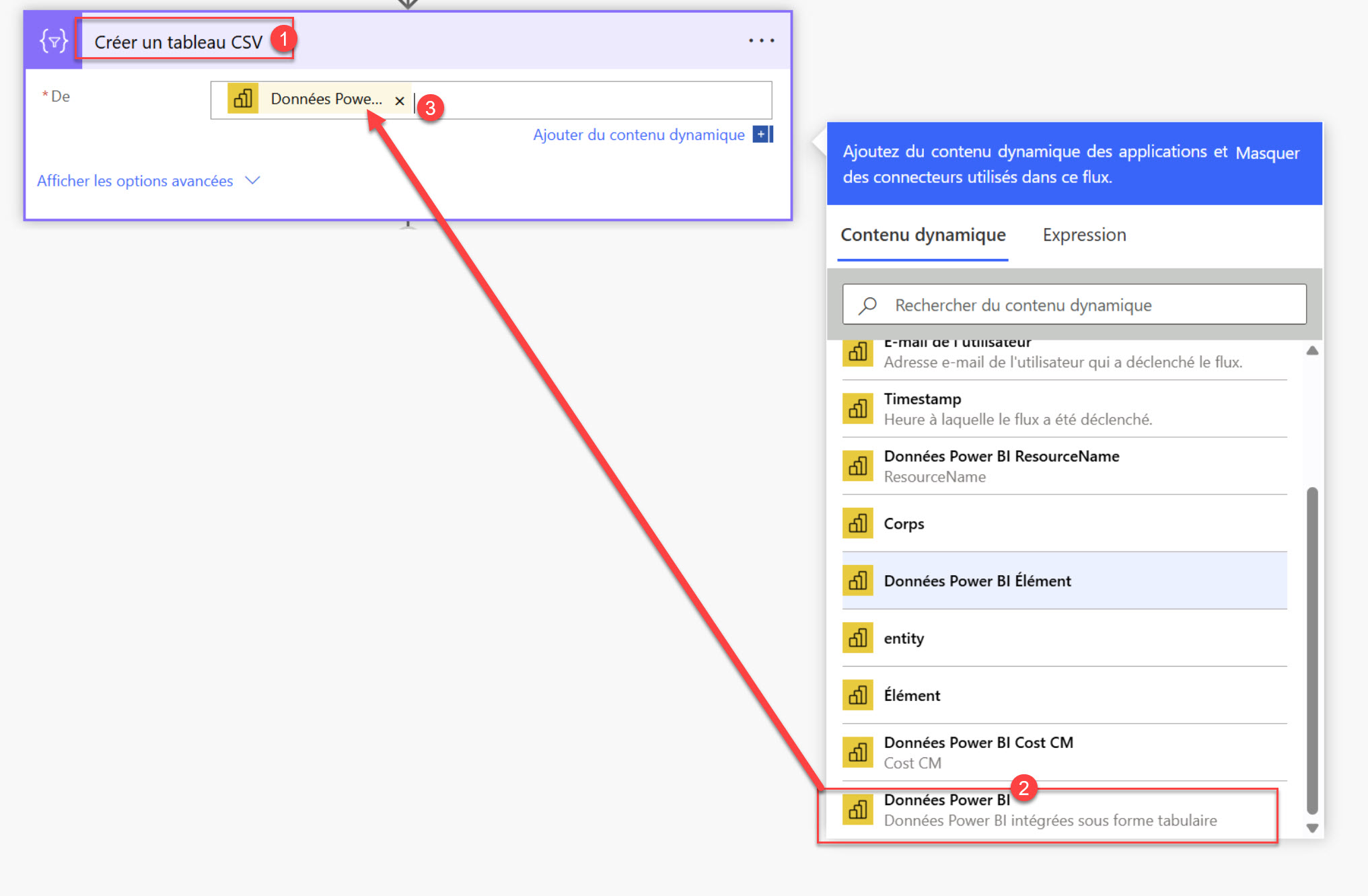The height and width of the screenshot is (896, 1368).
Task: Click the Power BI icon next to Timestamp
Action: point(858,409)
